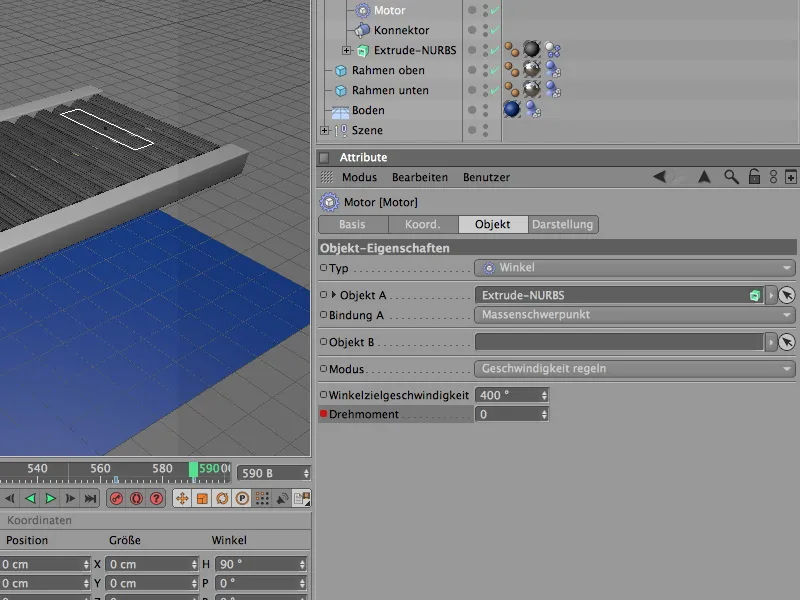Click the chrome material tag on Rahmen unten
The width and height of the screenshot is (800, 600).
pos(532,89)
